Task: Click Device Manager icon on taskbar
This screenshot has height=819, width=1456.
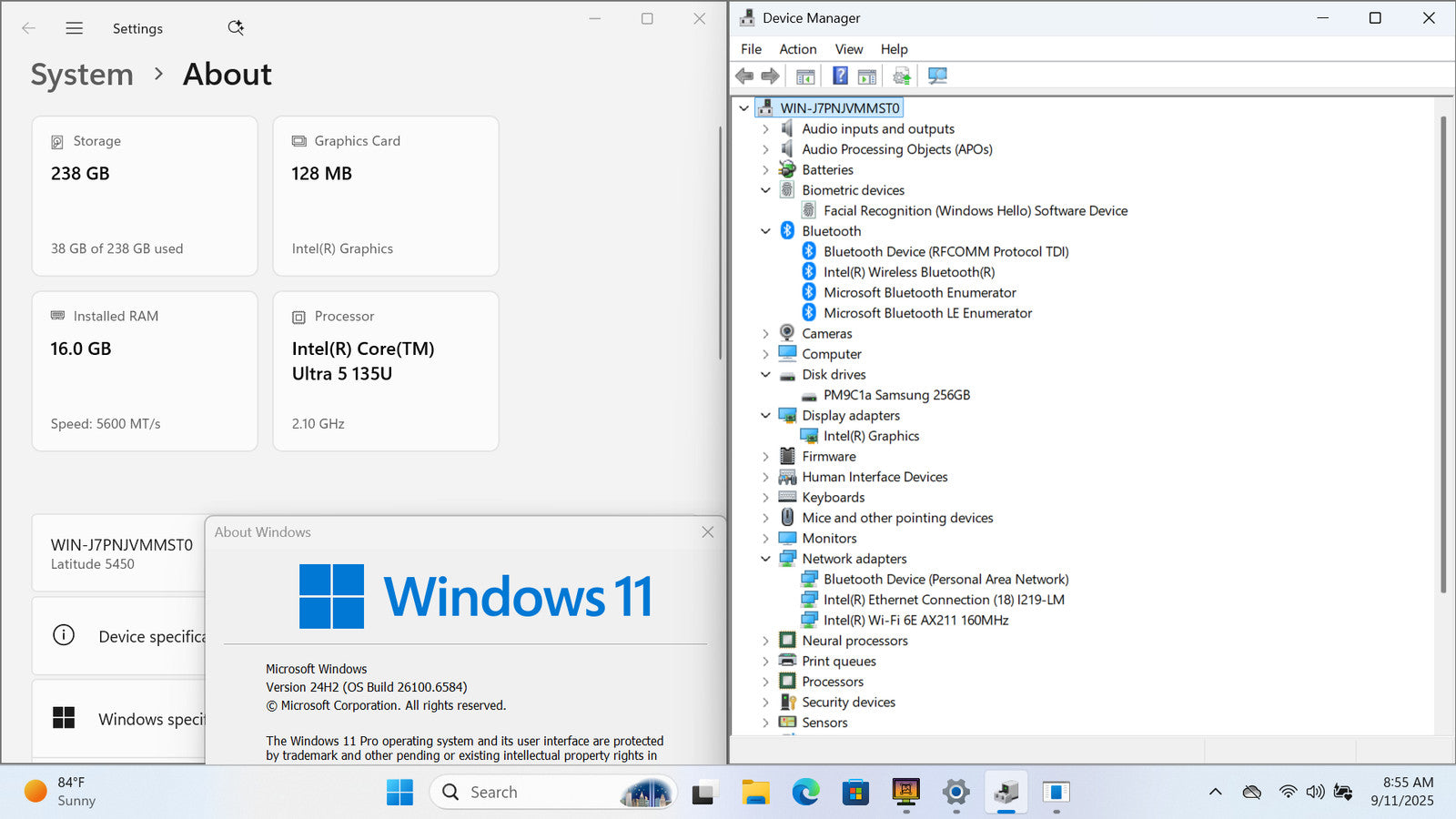Action: pos(1006,793)
